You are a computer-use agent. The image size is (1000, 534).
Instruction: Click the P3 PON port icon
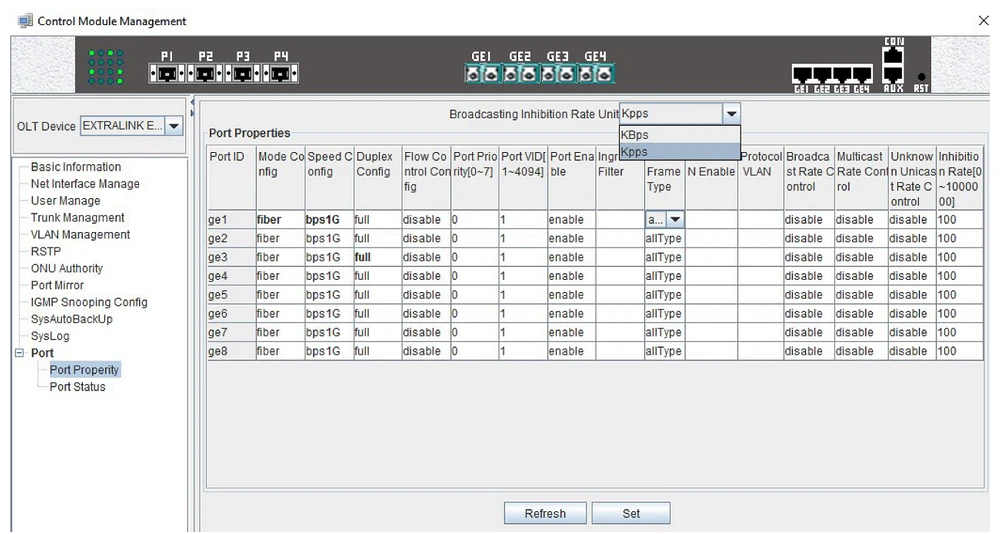pos(241,74)
